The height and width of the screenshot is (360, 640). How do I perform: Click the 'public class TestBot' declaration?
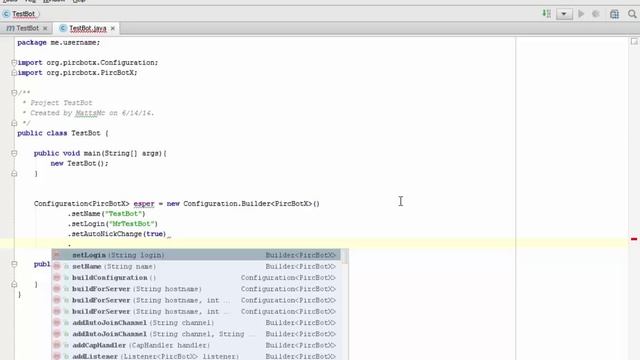pyautogui.click(x=63, y=133)
